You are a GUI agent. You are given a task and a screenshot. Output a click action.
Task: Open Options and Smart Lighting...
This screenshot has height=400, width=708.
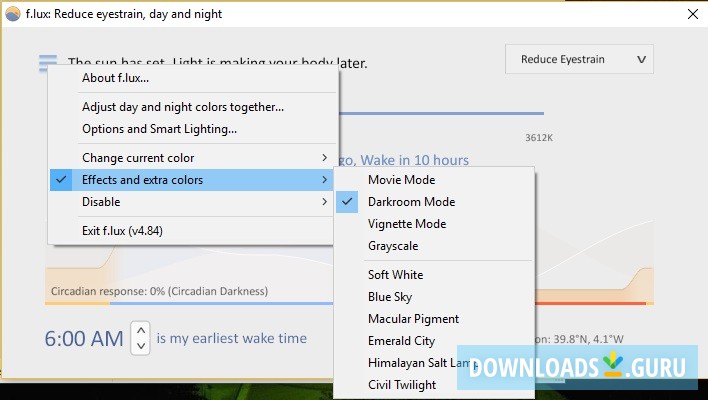point(193,129)
